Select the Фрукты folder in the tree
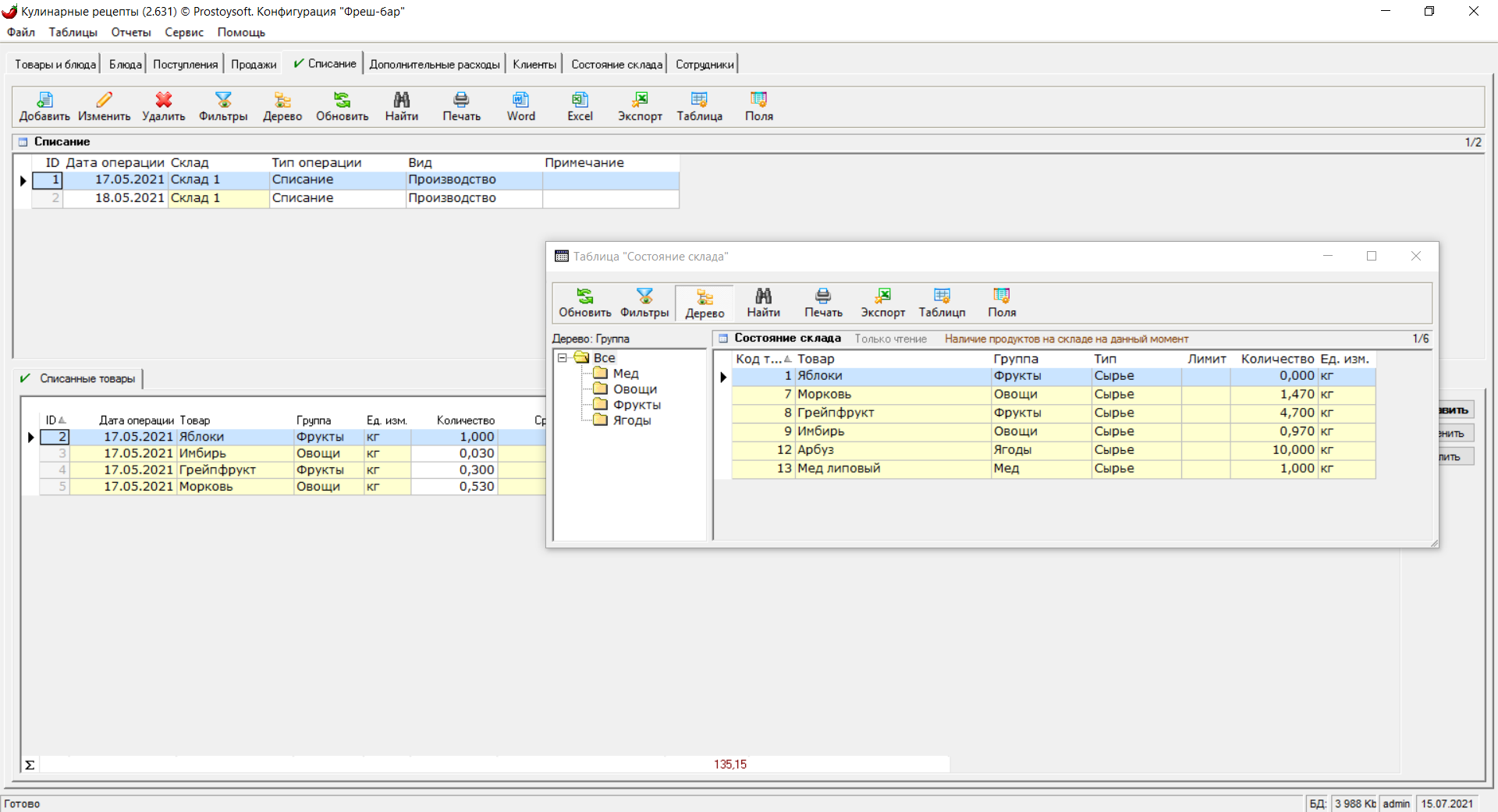 pos(636,405)
